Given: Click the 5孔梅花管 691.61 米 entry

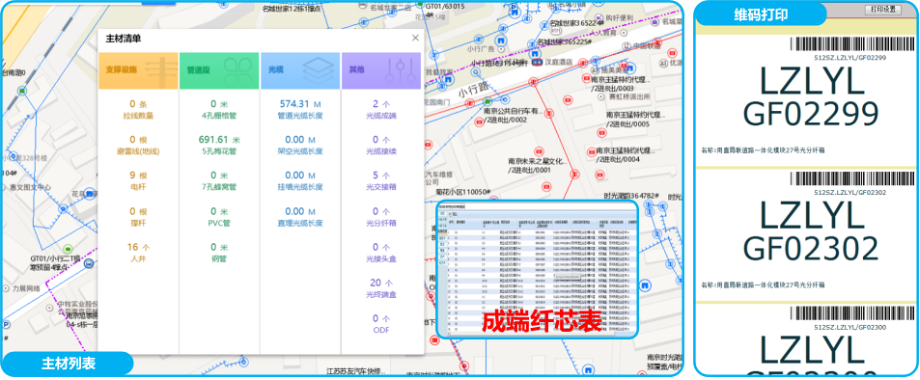Looking at the screenshot, I should pyautogui.click(x=219, y=145).
